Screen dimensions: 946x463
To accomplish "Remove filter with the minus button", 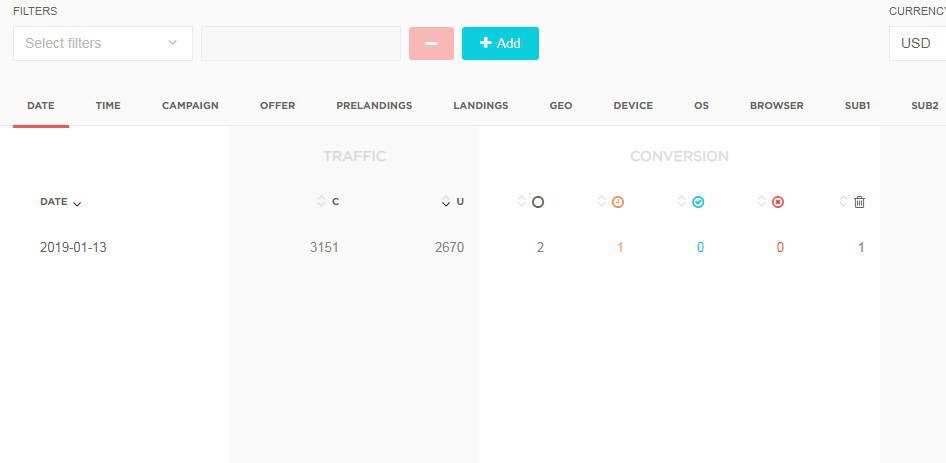I will click(x=431, y=43).
